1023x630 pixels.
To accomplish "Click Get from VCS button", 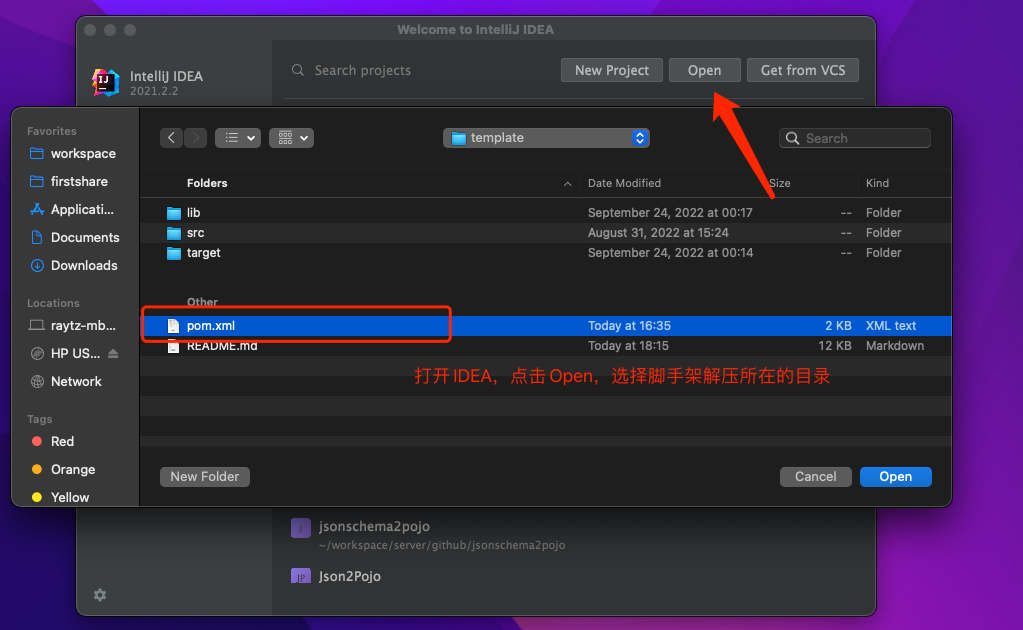I will (x=802, y=70).
